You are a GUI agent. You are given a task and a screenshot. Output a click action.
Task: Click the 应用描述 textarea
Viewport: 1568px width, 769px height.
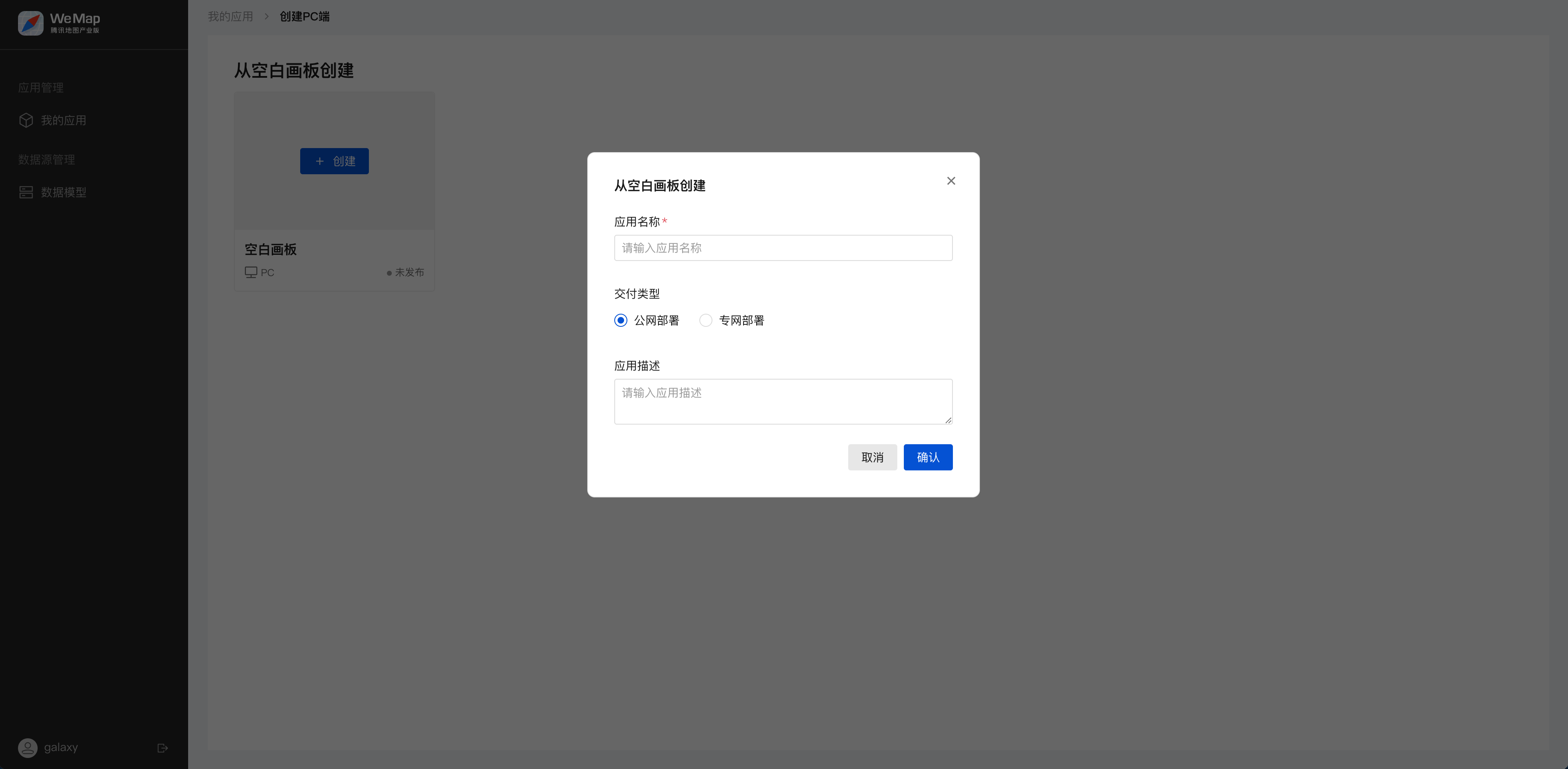click(x=783, y=401)
